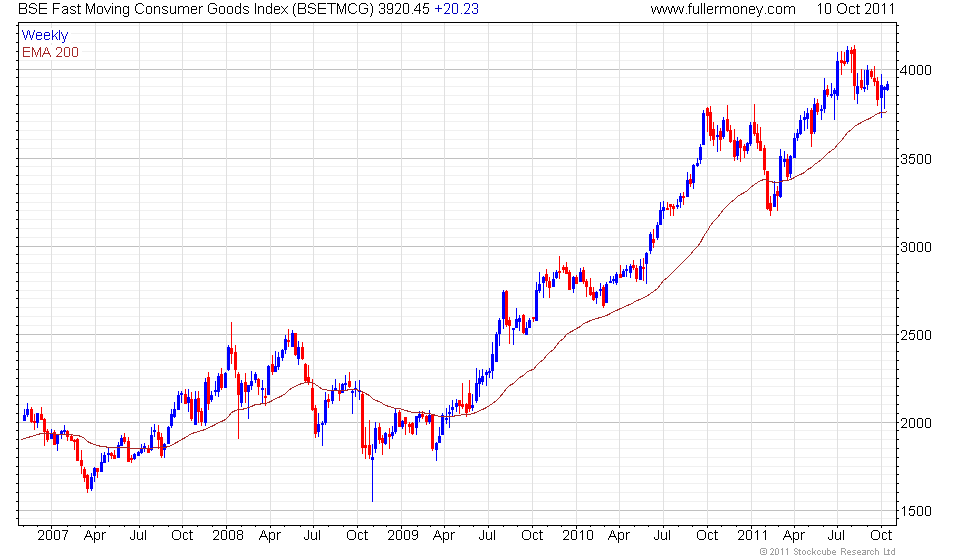Click the 3500 price axis label
The height and width of the screenshot is (560, 980).
(x=916, y=159)
